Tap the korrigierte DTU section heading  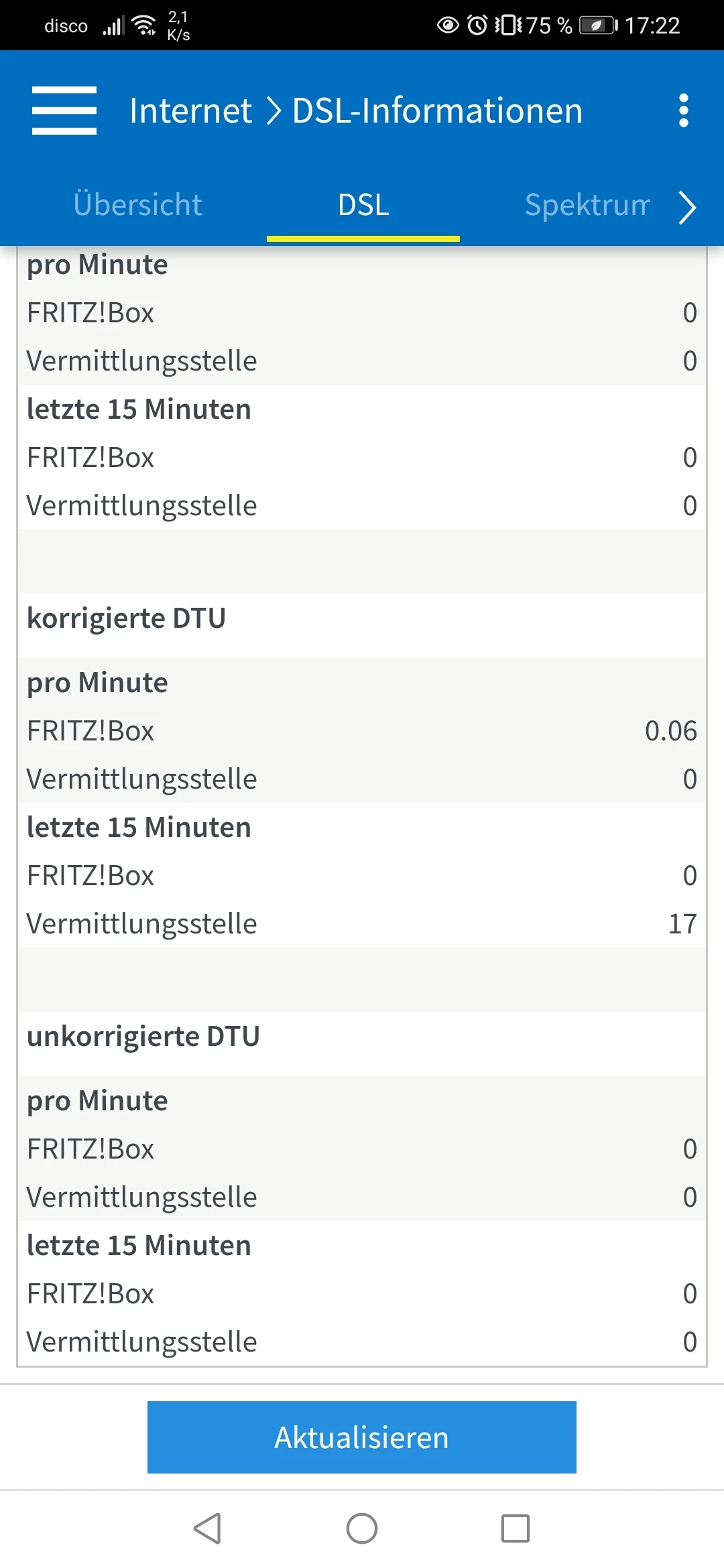(x=126, y=618)
